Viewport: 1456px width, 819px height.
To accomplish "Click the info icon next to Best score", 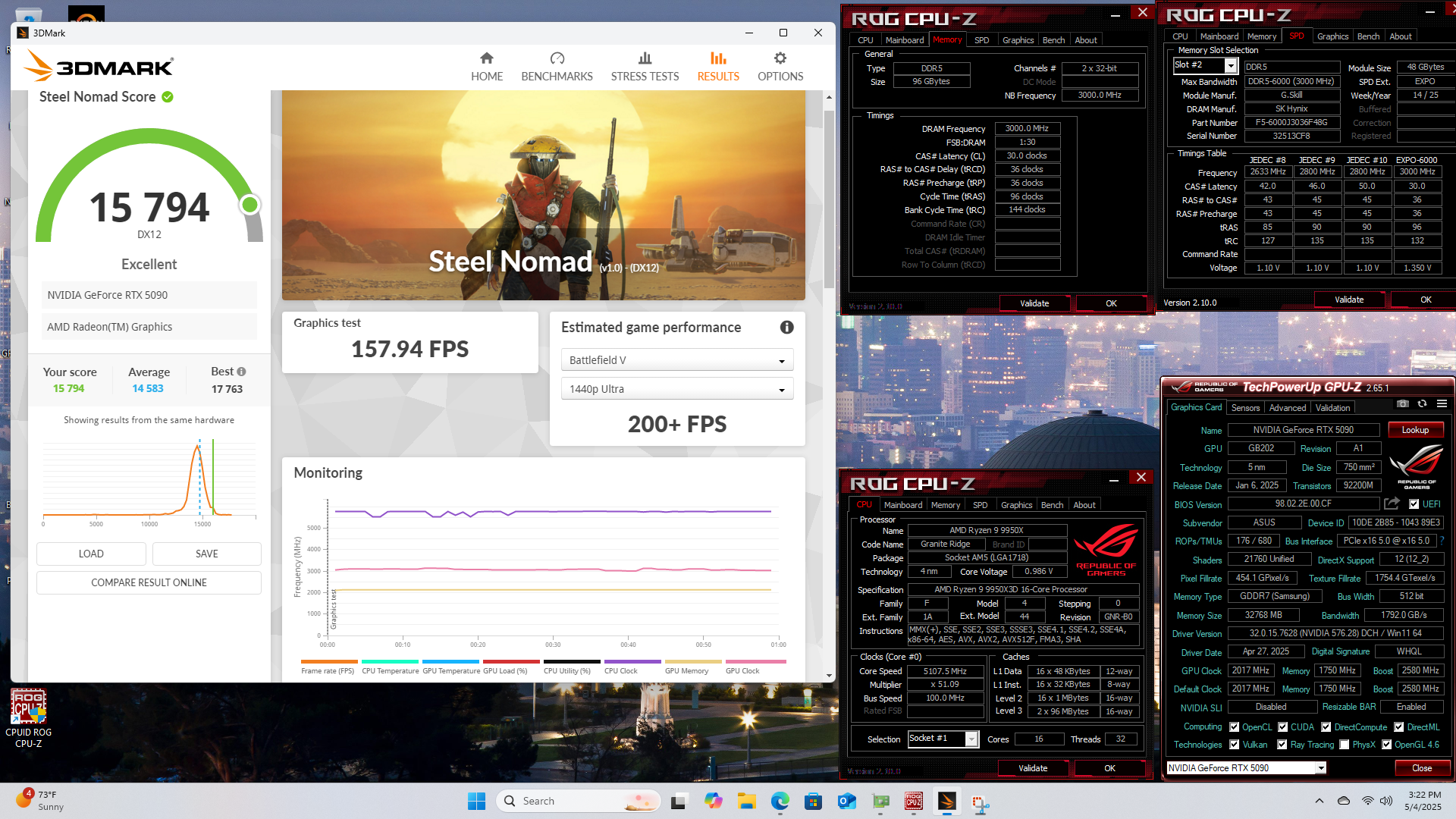I will pyautogui.click(x=241, y=372).
